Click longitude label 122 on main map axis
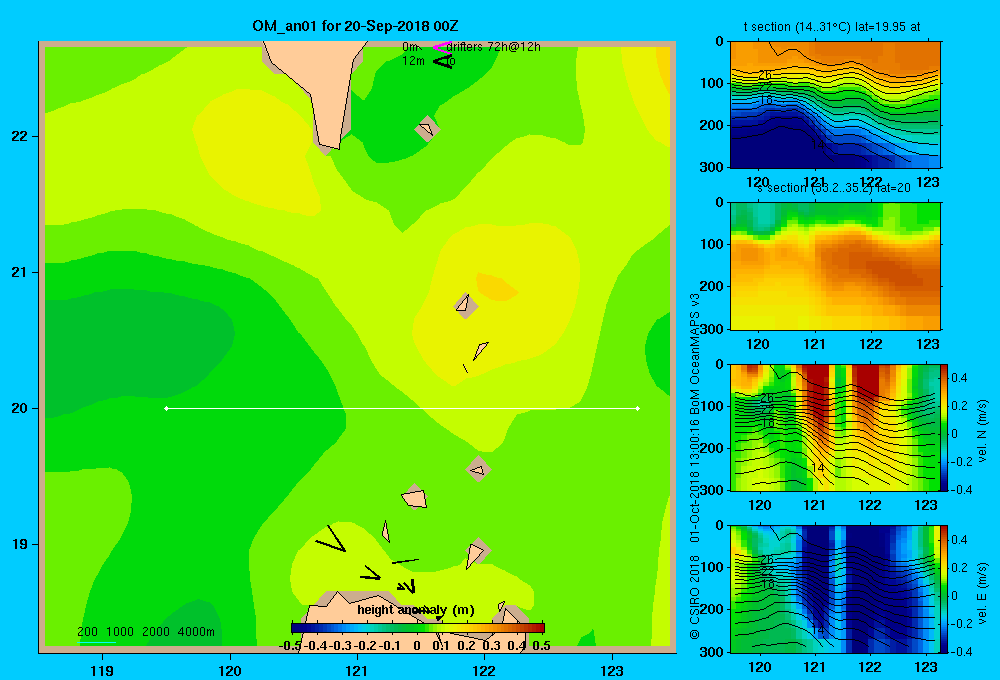Viewport: 1000px width, 680px height. coord(484,670)
